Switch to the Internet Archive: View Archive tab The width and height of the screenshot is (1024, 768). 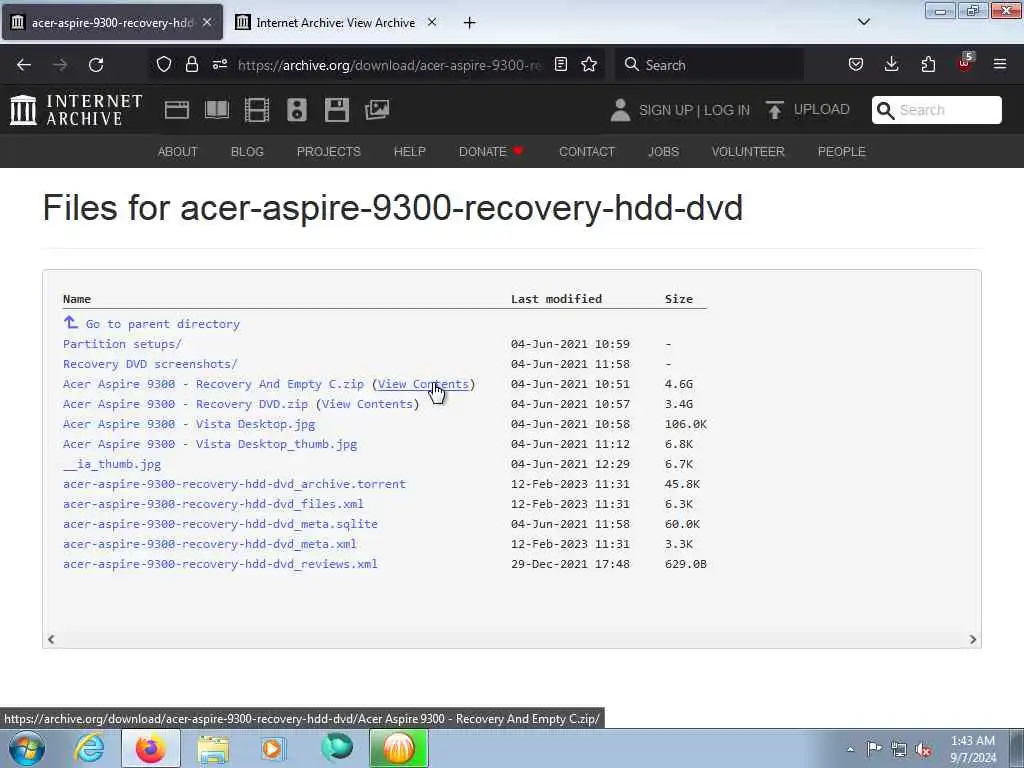(x=336, y=23)
